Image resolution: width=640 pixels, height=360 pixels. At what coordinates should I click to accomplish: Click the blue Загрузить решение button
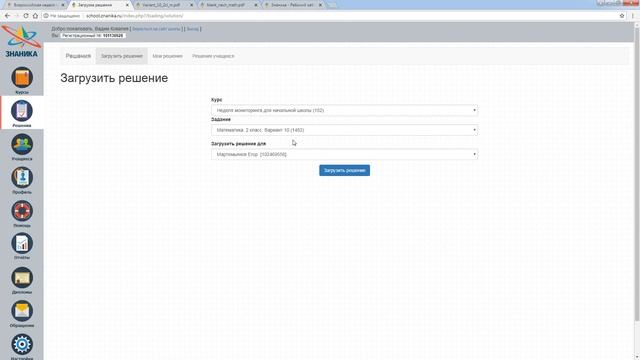pos(344,170)
